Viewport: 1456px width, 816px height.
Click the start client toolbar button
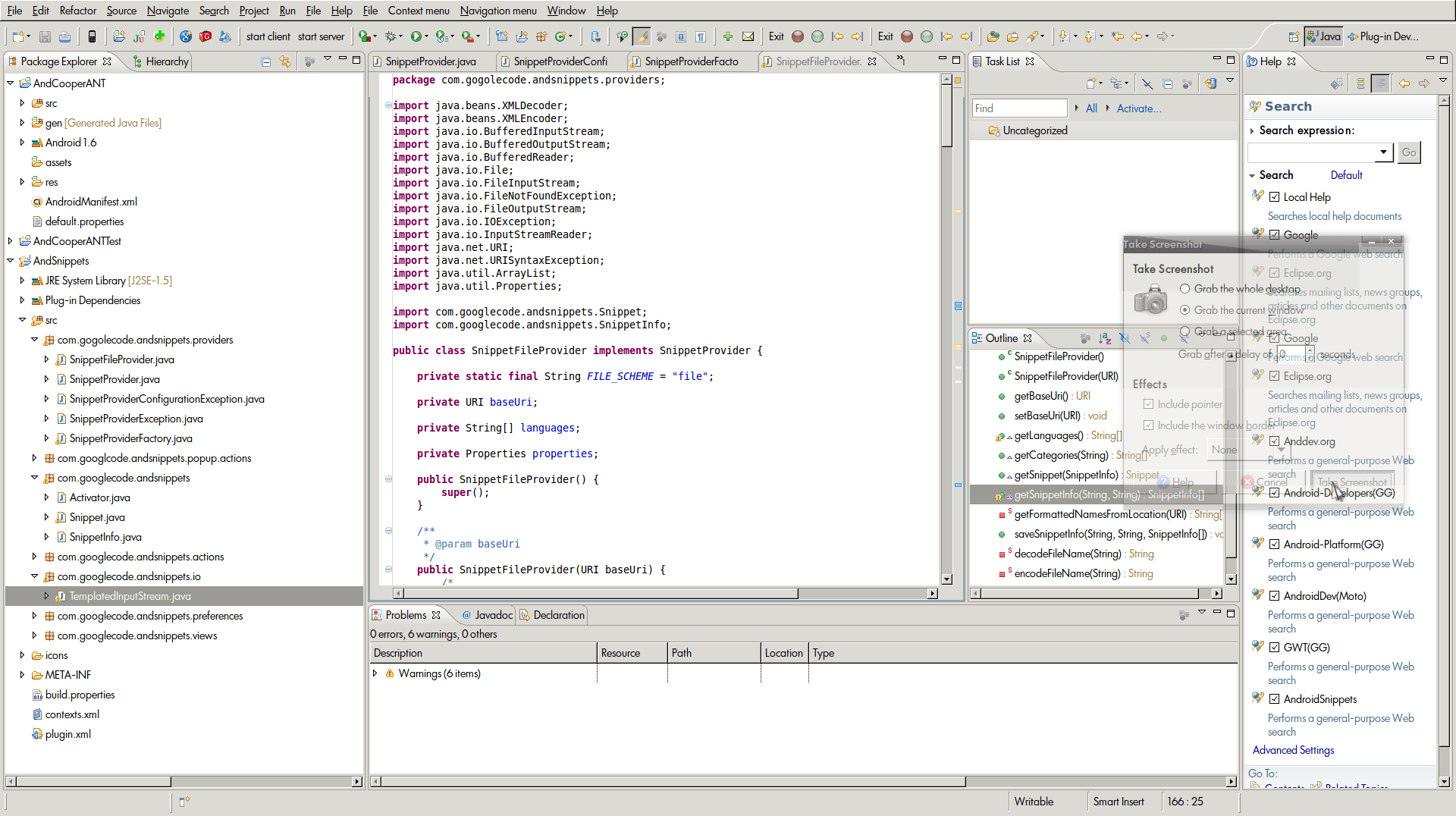268,36
